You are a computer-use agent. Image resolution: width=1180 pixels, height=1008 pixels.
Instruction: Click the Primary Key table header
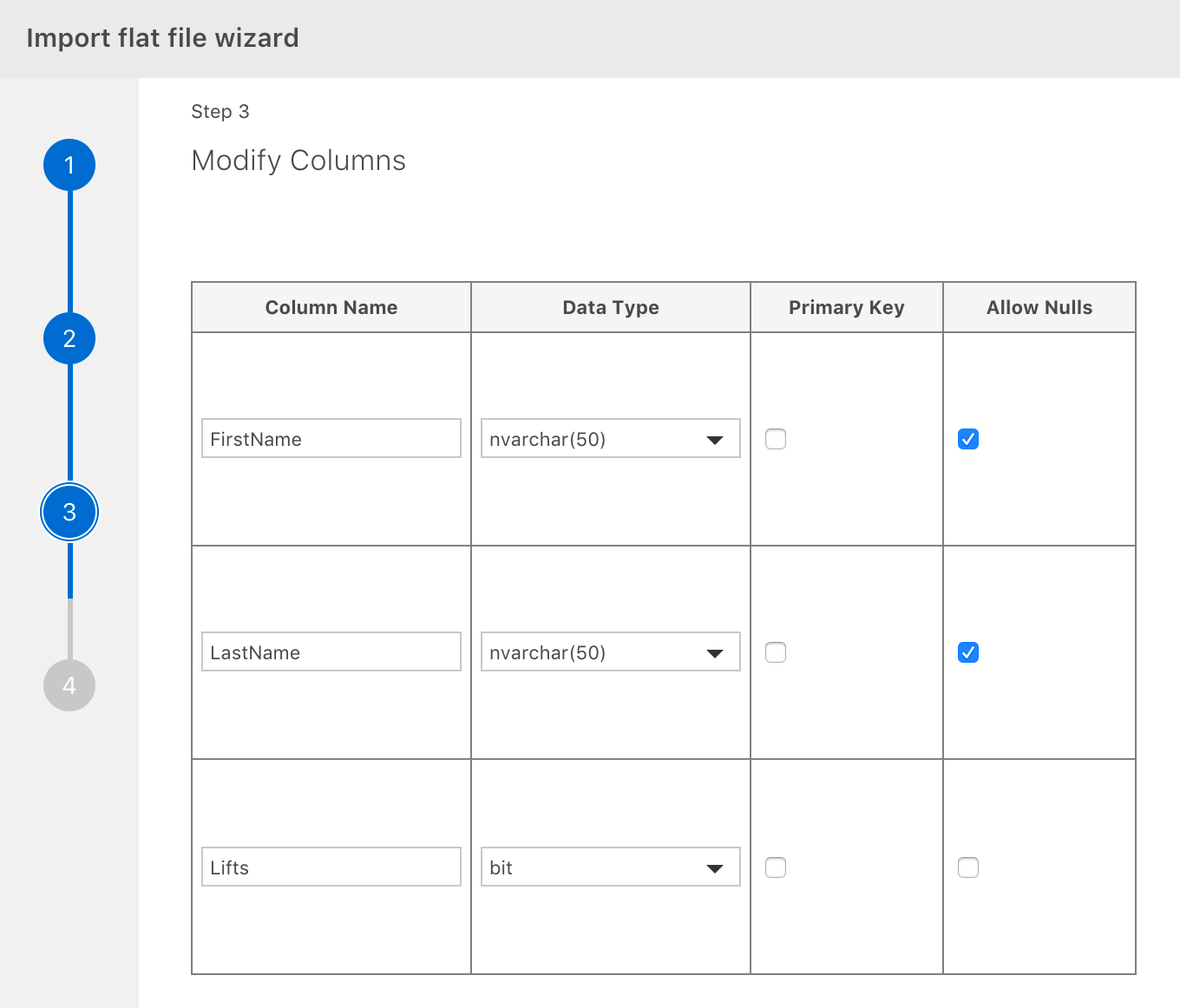pos(846,307)
